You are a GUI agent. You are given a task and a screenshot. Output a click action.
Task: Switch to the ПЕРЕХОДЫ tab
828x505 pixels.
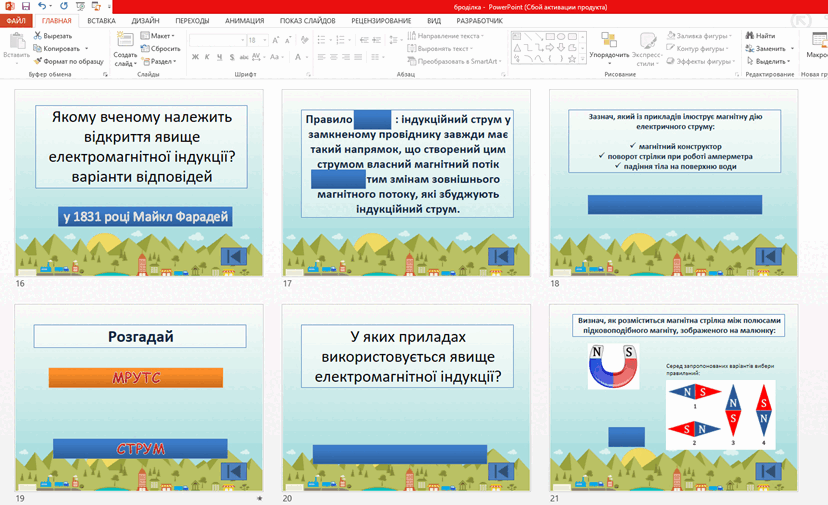tap(192, 21)
